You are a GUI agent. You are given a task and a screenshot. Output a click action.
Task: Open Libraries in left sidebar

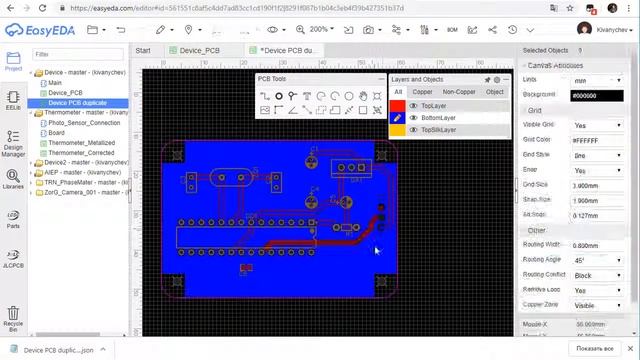tap(13, 180)
